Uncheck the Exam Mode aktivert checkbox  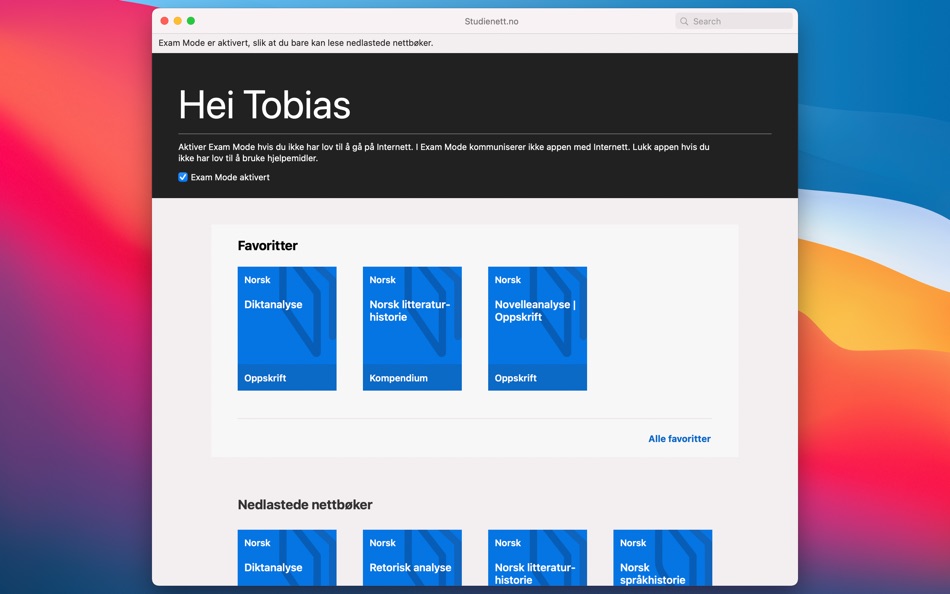(182, 177)
